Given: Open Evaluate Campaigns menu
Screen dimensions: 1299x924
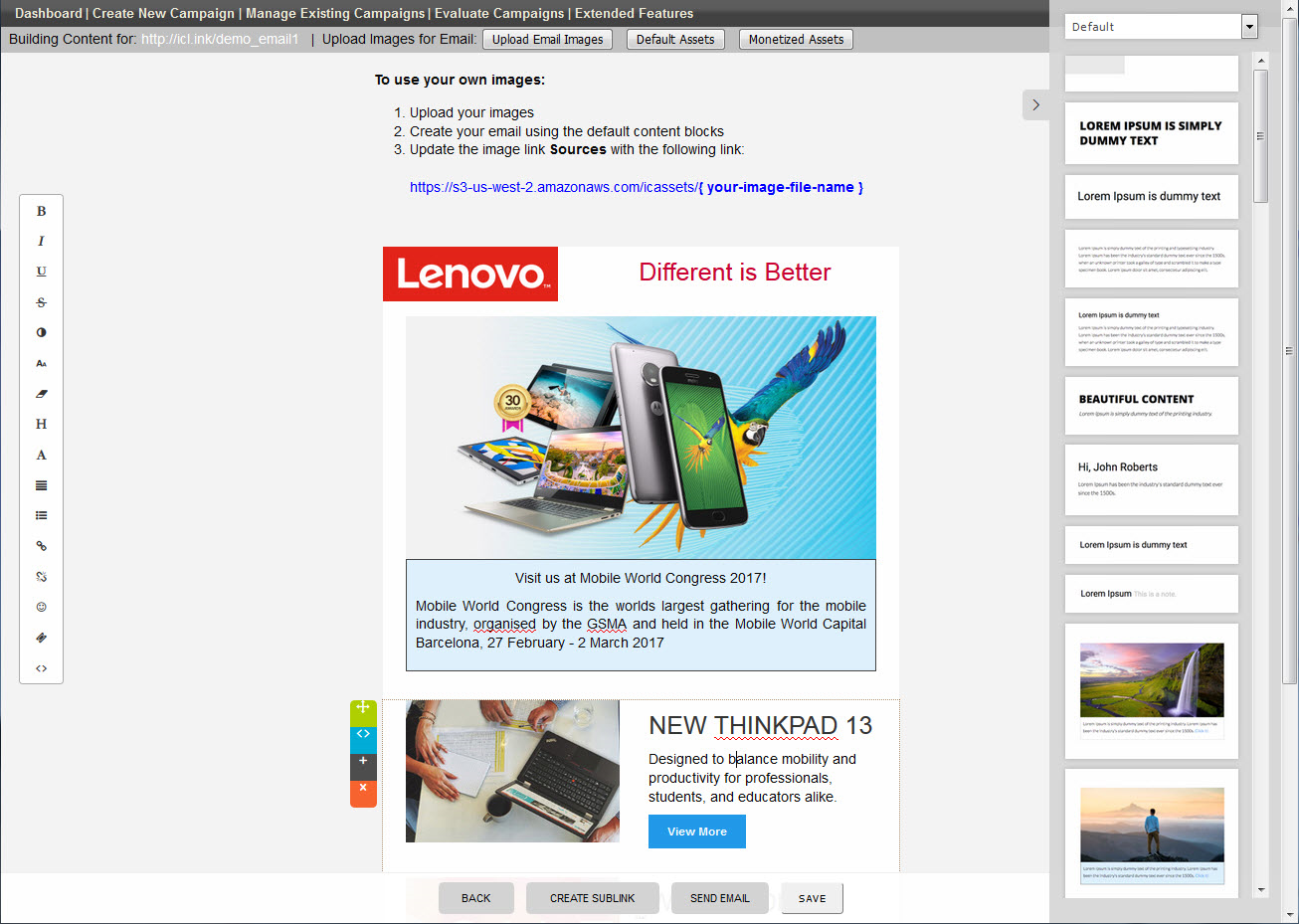Looking at the screenshot, I should (x=499, y=13).
